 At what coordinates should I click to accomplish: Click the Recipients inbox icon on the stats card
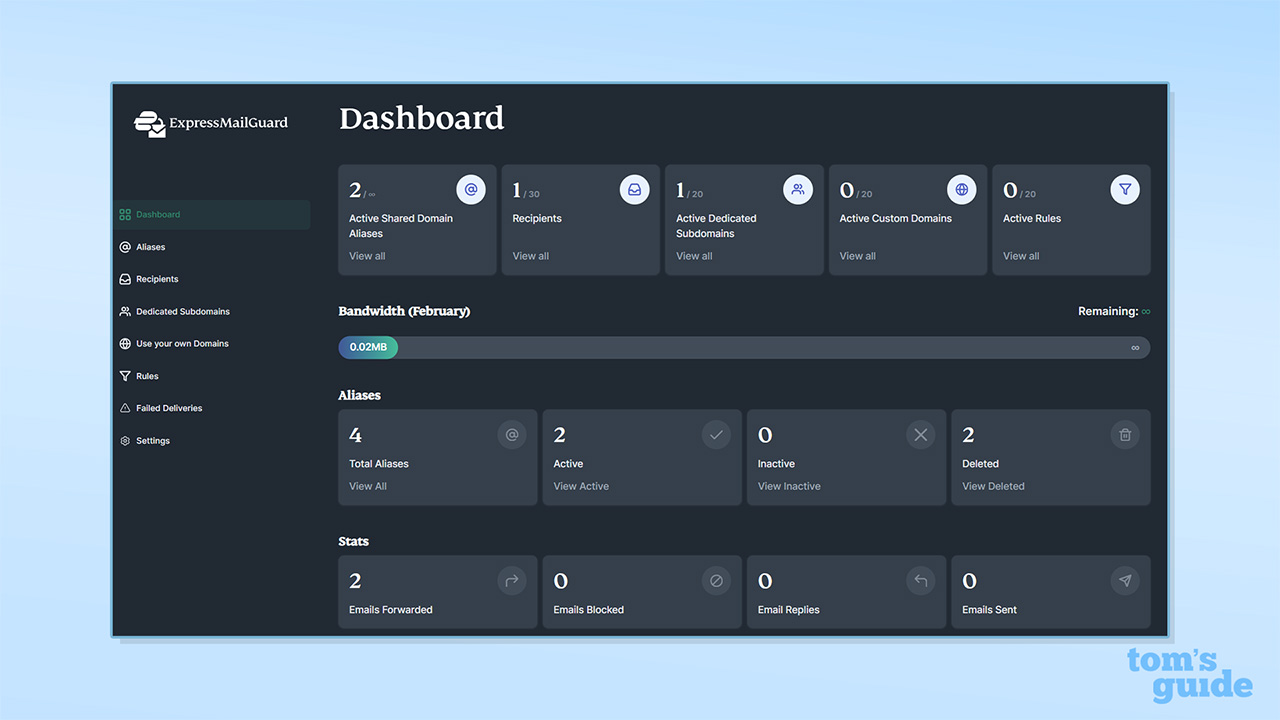pyautogui.click(x=634, y=189)
